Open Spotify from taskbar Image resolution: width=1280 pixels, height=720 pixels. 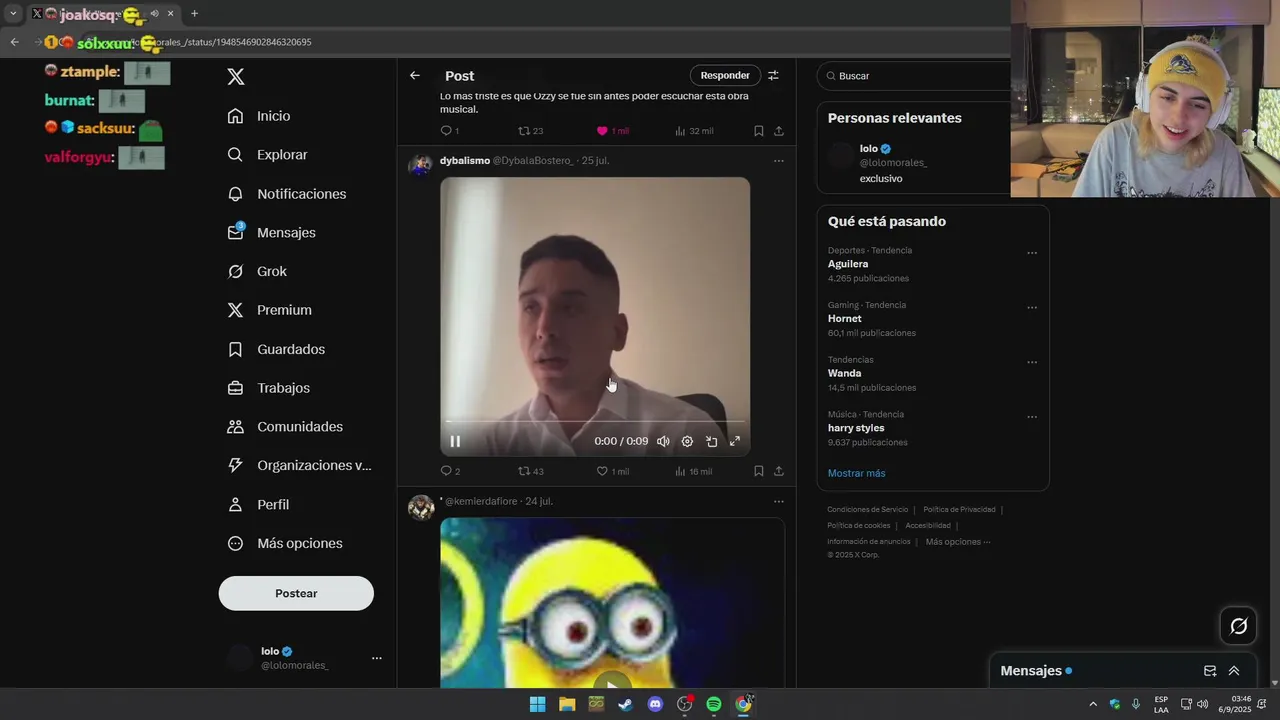[x=714, y=704]
